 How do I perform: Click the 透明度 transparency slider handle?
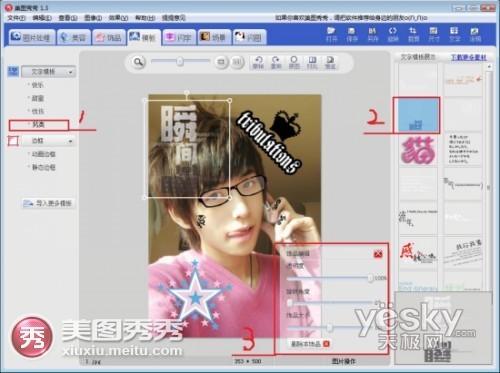[x=370, y=278]
